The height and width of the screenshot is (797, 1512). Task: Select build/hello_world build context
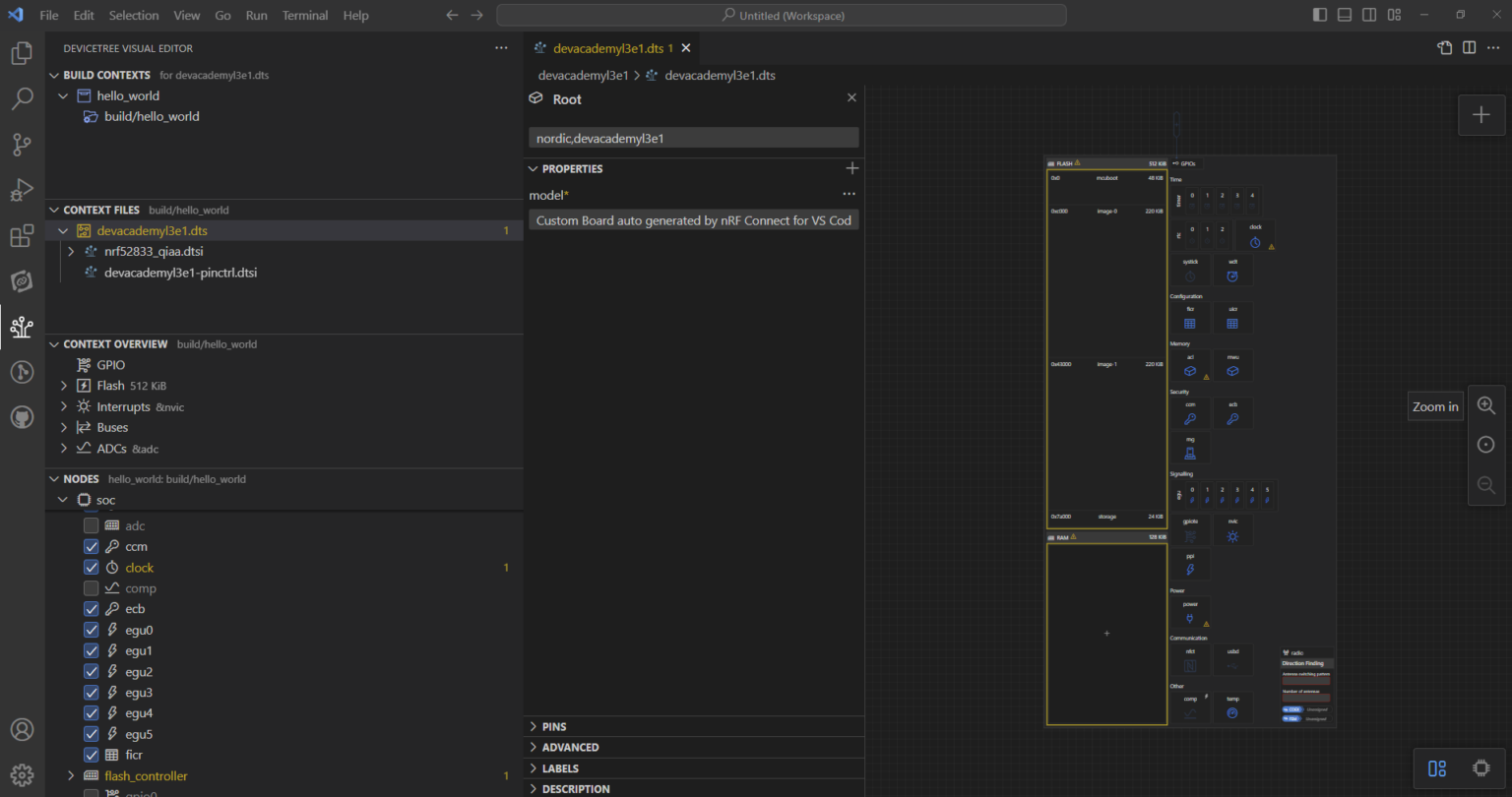(x=152, y=116)
